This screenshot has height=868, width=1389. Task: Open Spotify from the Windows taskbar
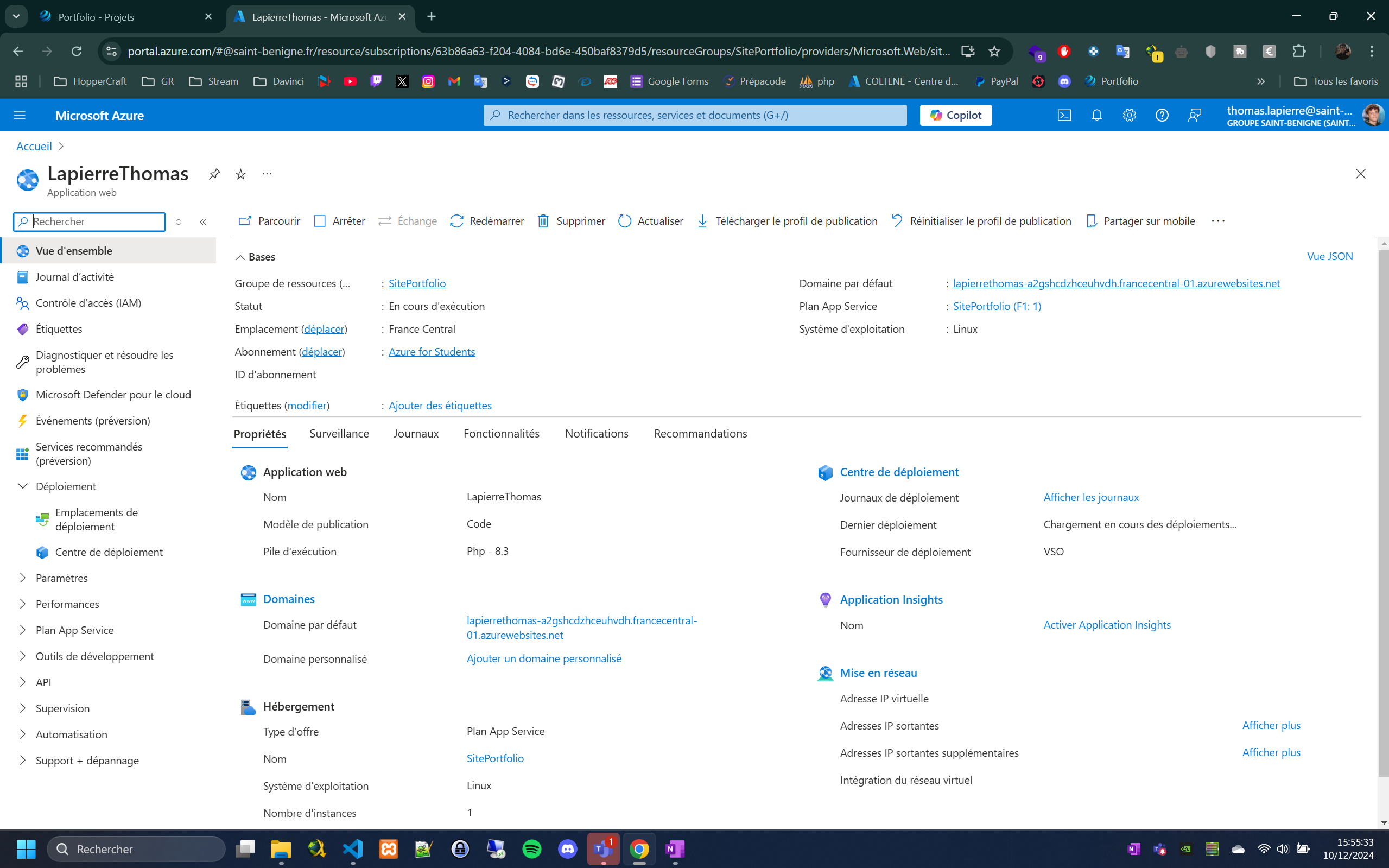click(531, 848)
